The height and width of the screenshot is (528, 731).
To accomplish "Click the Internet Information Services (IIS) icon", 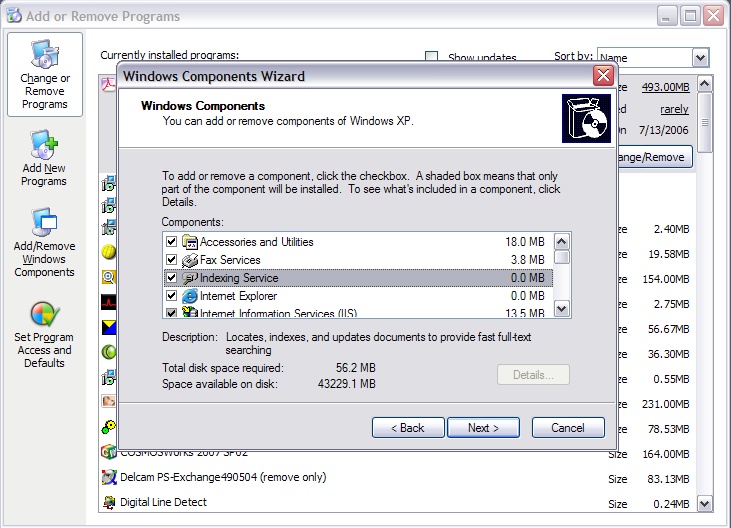I will tap(190, 312).
